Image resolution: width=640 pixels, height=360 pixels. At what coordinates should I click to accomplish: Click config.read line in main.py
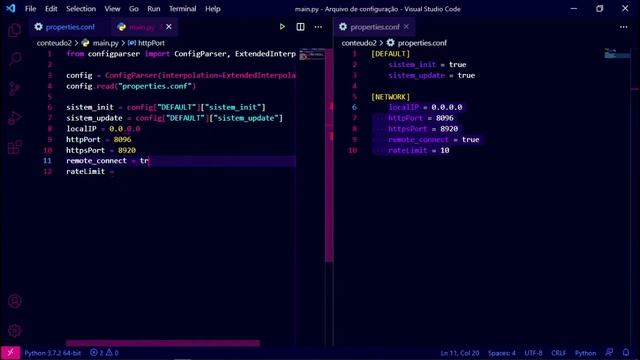tap(131, 86)
